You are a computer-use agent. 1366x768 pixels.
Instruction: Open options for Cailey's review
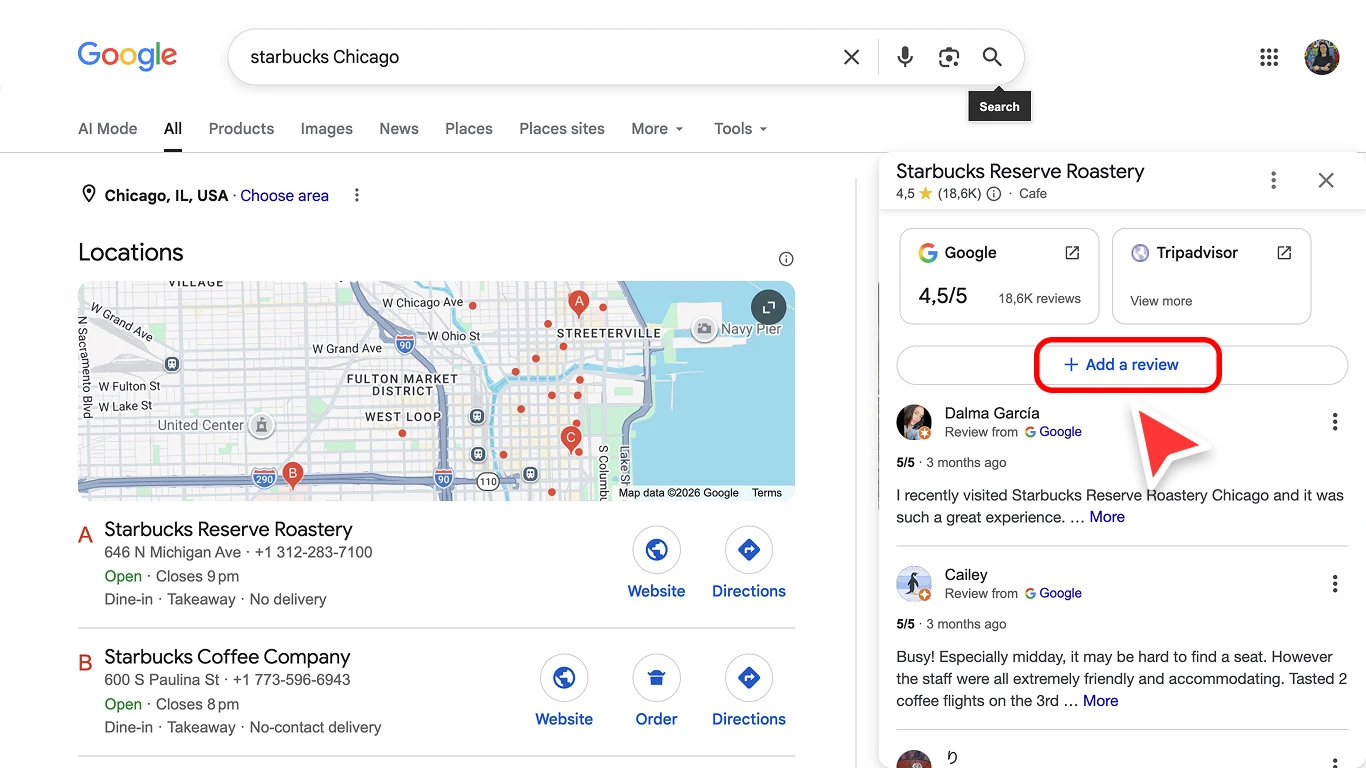[x=1335, y=584]
